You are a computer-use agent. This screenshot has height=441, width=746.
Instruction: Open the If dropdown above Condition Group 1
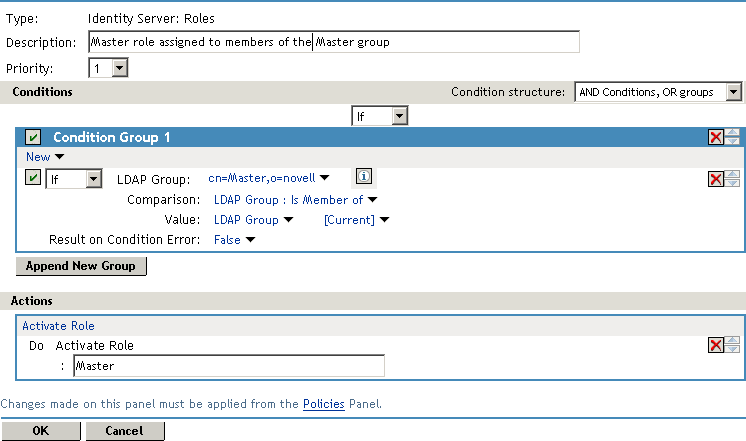399,117
